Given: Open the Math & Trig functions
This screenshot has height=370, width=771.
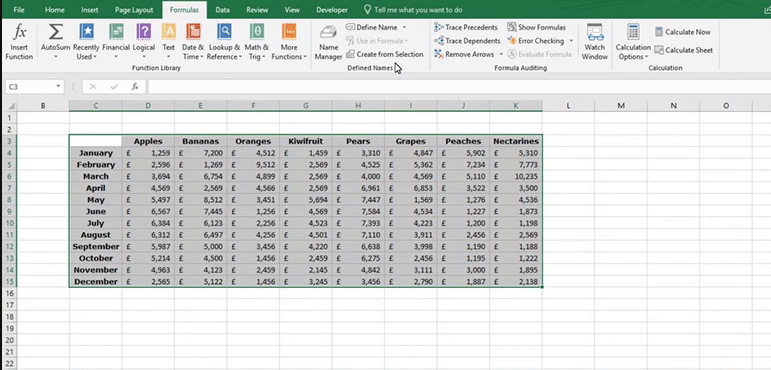Looking at the screenshot, I should 257,42.
